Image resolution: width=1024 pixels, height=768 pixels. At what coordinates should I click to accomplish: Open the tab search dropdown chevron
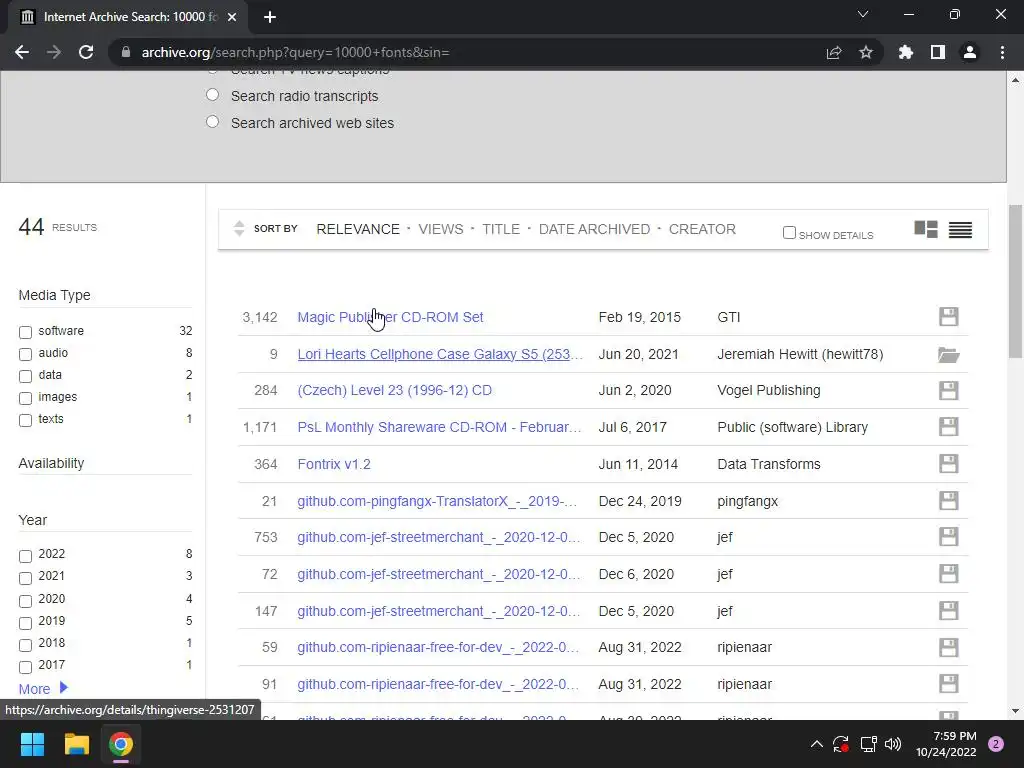[863, 14]
